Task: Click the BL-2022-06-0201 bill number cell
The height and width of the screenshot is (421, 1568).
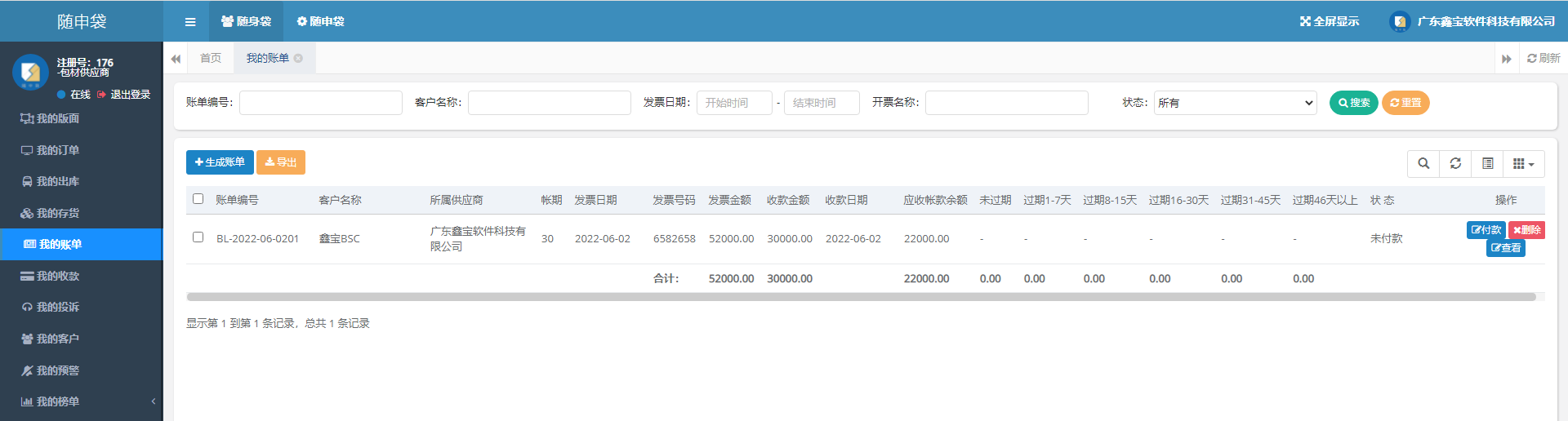Action: point(257,239)
